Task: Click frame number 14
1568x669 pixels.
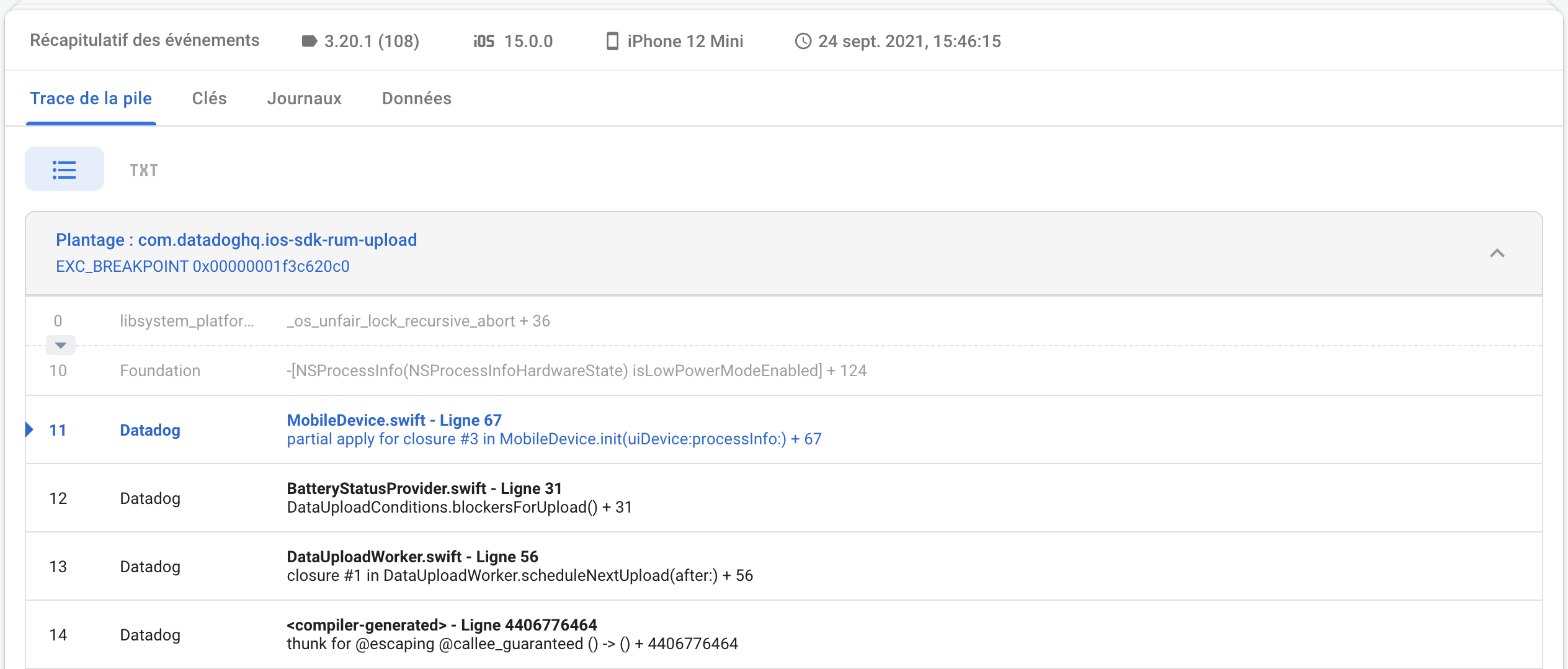Action: click(x=58, y=635)
